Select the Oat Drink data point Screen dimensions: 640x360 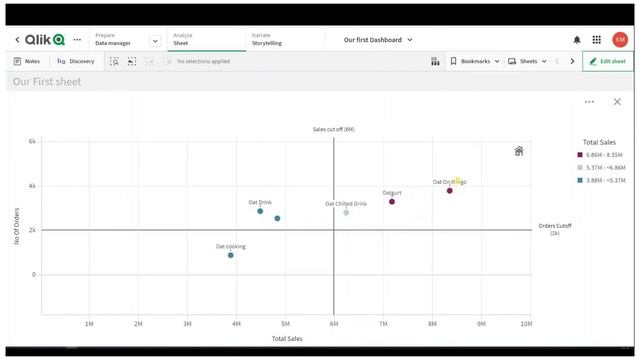pos(260,211)
